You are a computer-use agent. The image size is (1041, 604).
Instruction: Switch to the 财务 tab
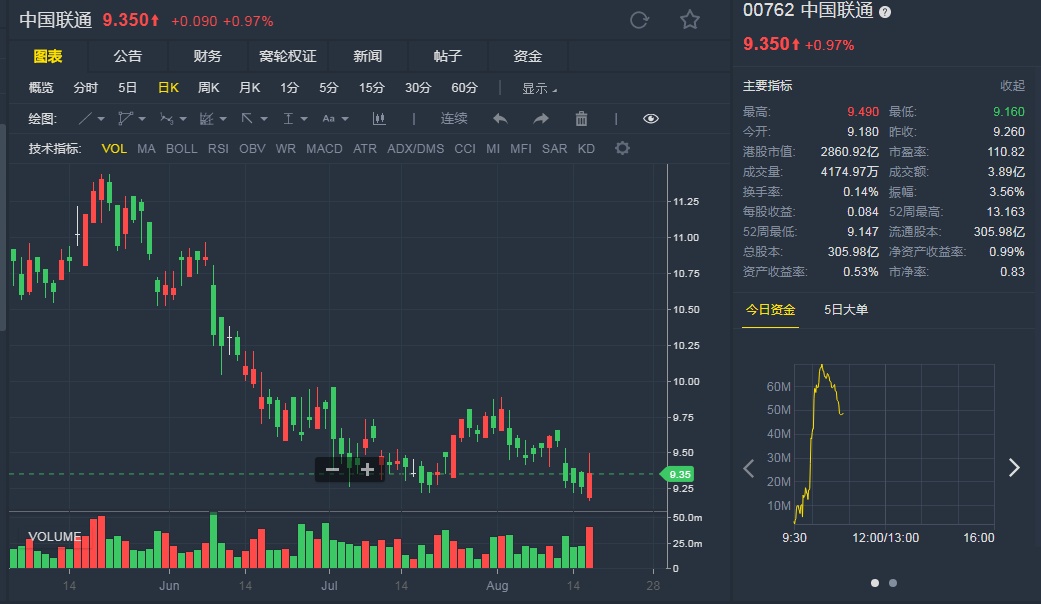[x=208, y=56]
